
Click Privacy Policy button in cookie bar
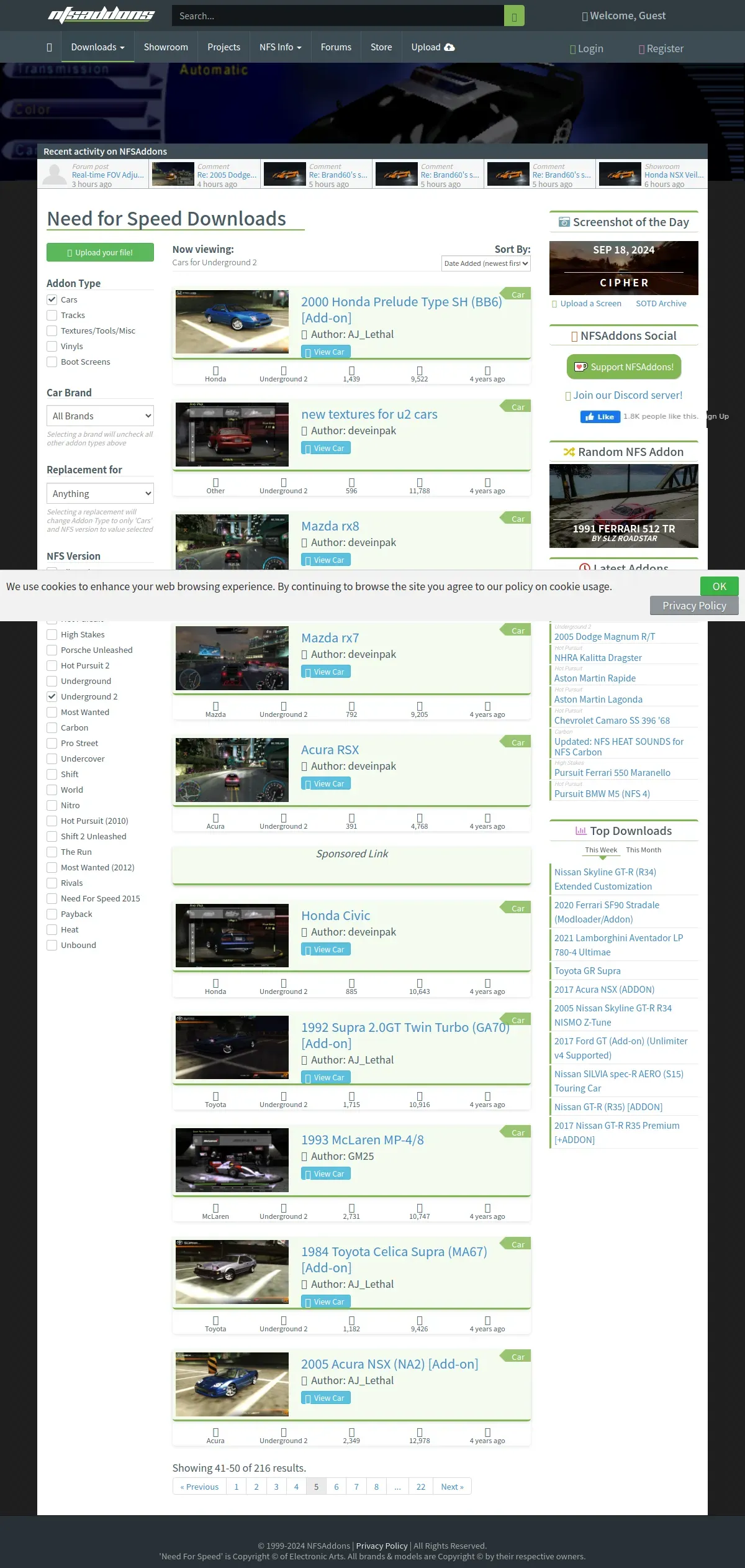(694, 606)
